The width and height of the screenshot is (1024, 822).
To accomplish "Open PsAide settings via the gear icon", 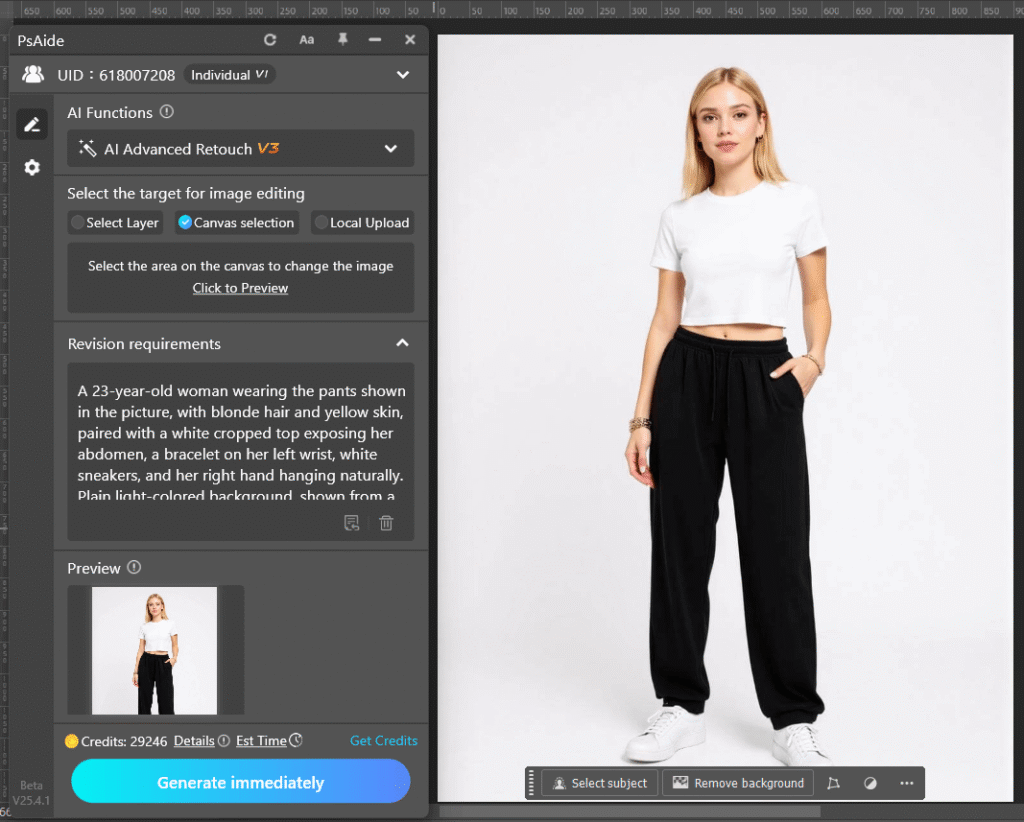I will click(x=31, y=167).
